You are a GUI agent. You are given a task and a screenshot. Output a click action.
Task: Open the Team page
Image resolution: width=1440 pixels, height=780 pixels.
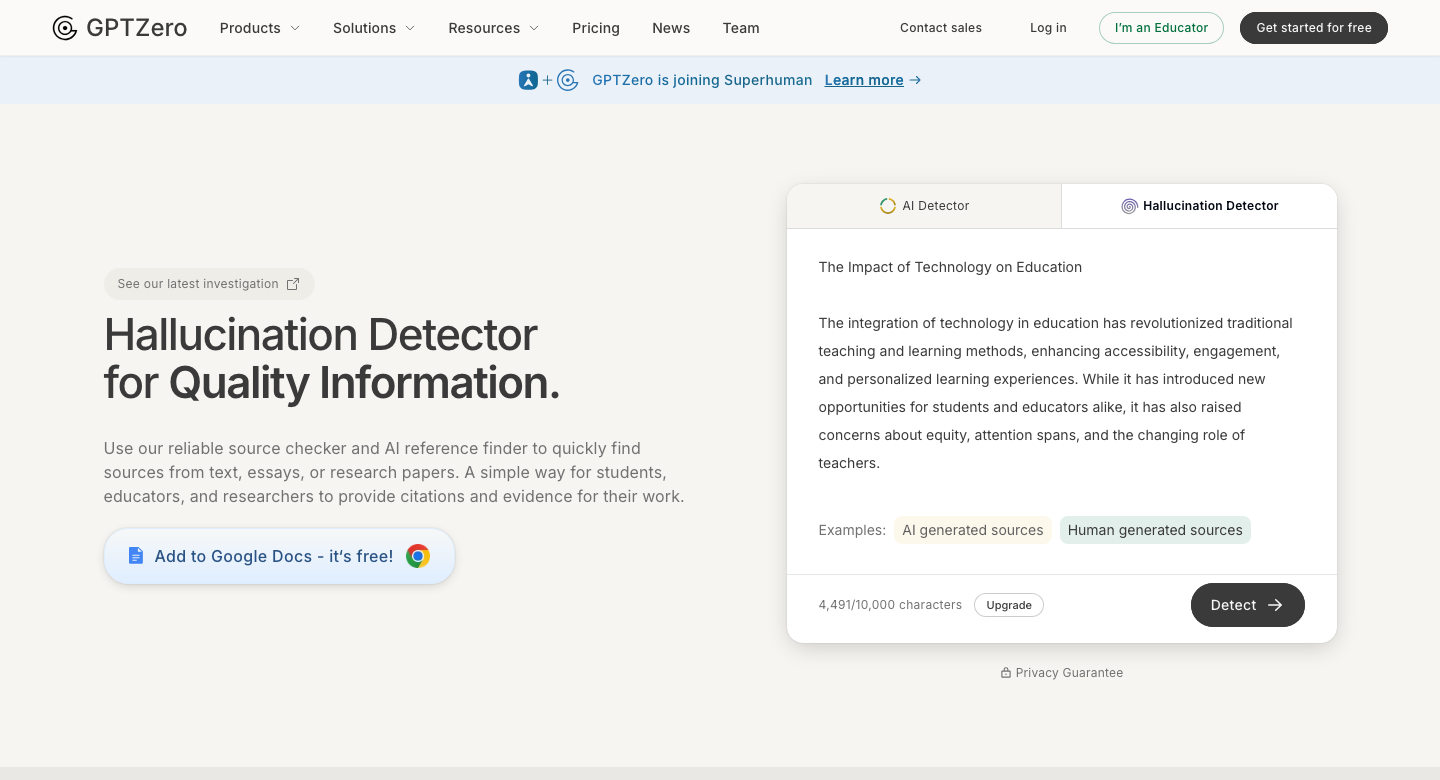coord(741,28)
